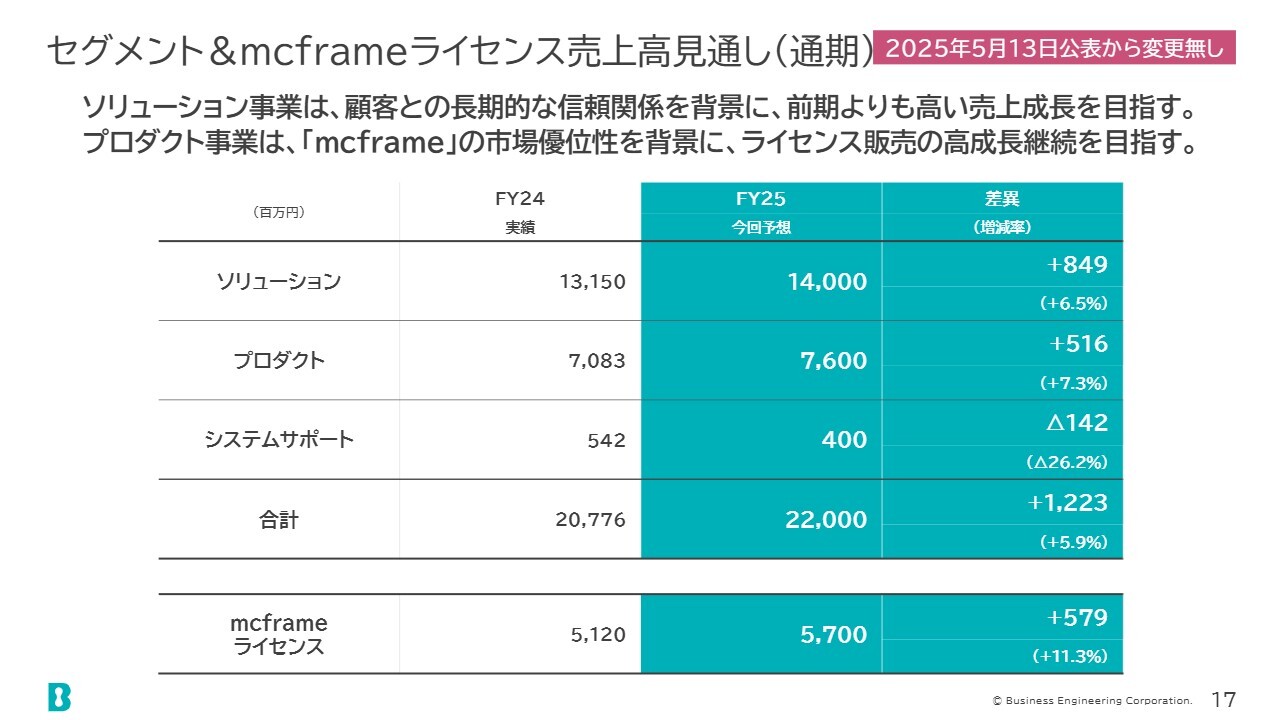
Task: Click the FY25 今回予想 column header
Action: pos(761,212)
